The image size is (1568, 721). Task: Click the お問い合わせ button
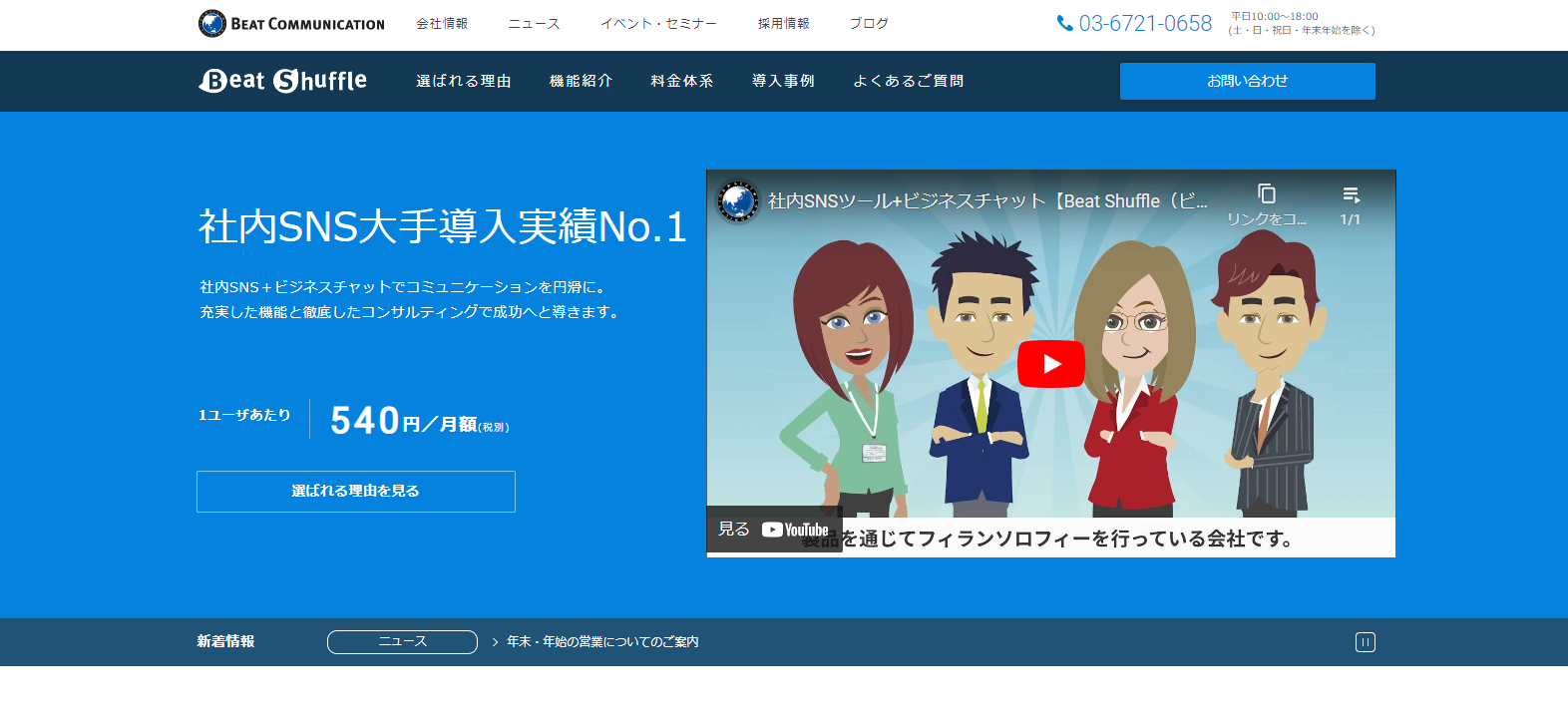(x=1248, y=81)
